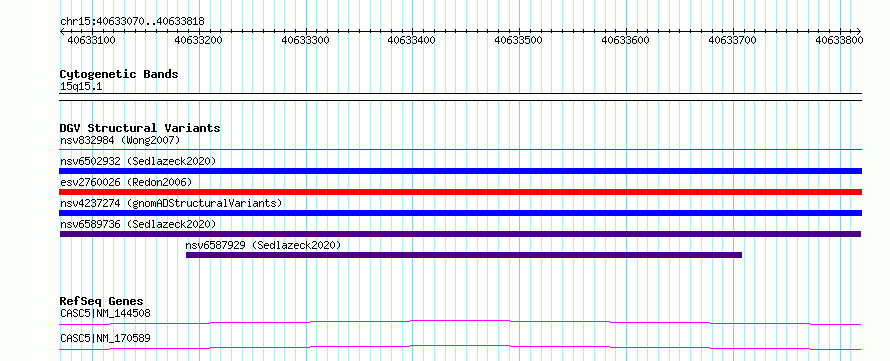This screenshot has height=361, width=890.
Task: Select the Cytogenetic Bands track title
Action: click(119, 74)
